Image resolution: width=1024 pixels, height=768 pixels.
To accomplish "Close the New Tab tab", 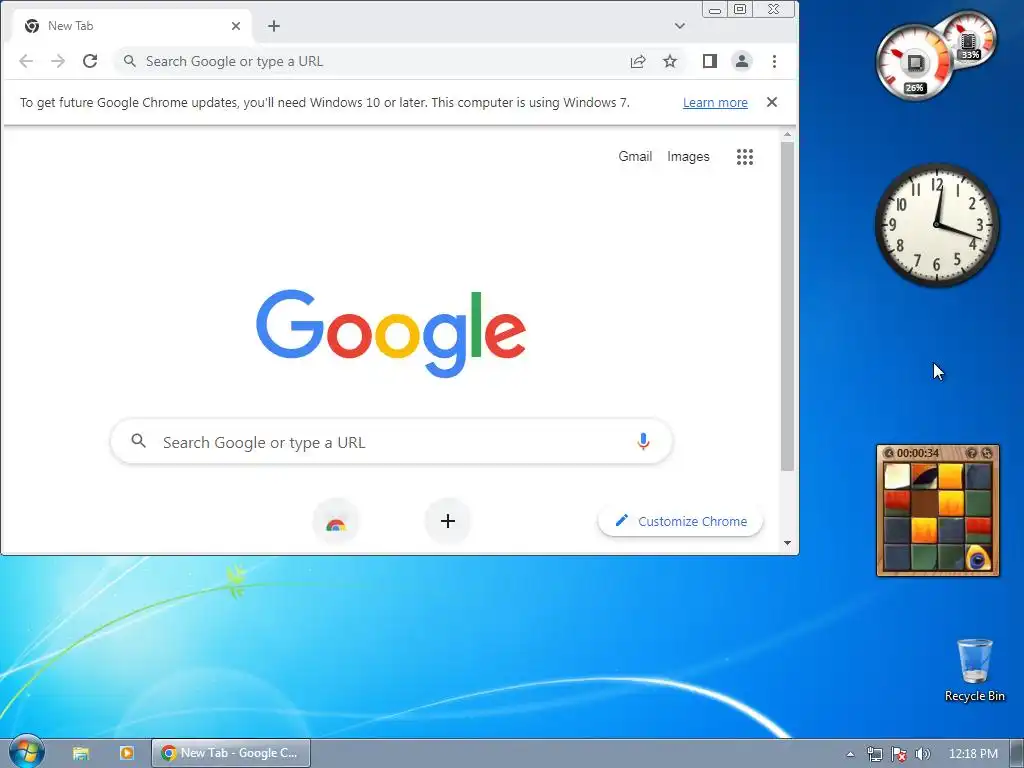I will coord(236,26).
